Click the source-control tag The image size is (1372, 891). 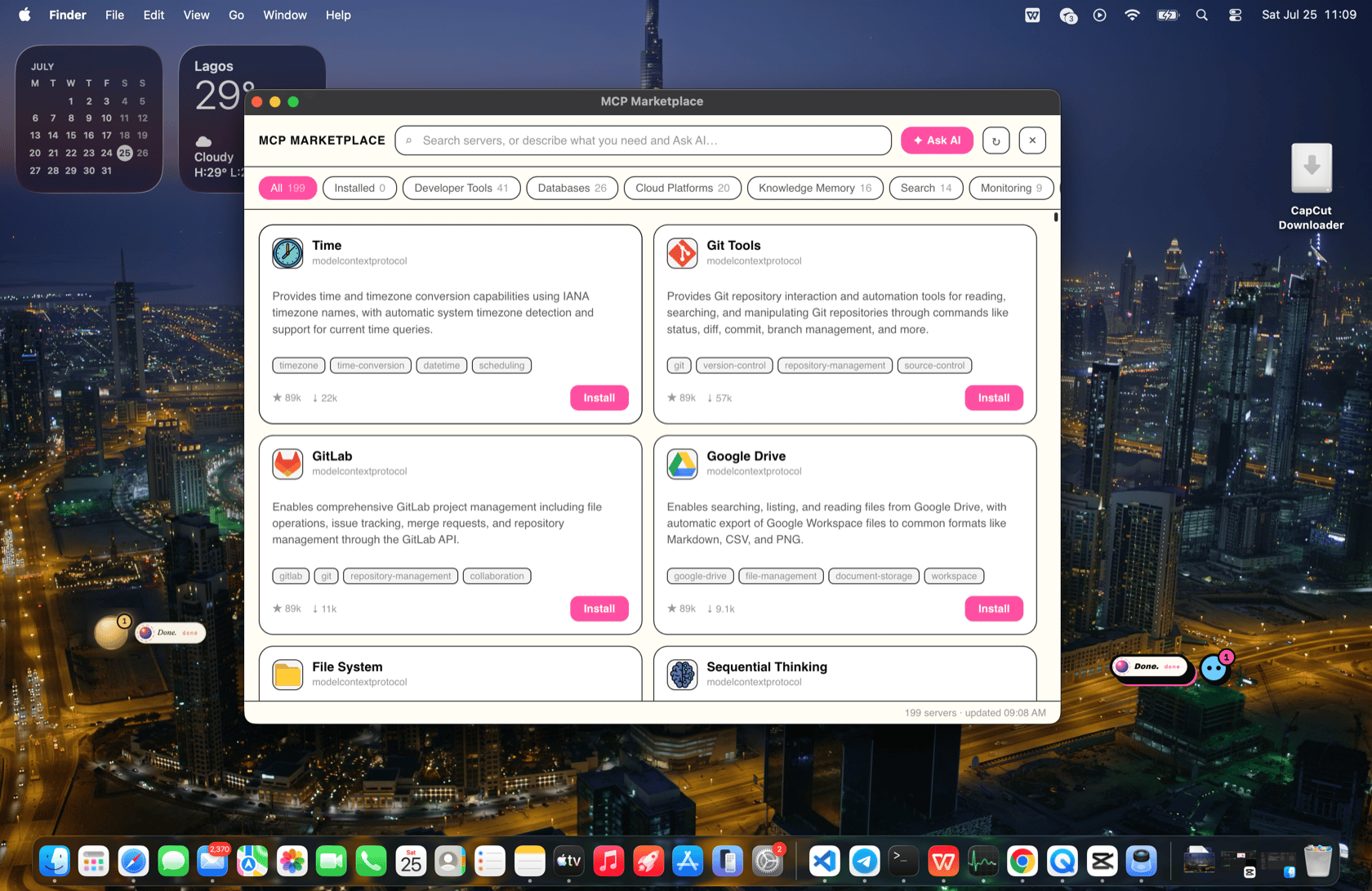coord(934,365)
